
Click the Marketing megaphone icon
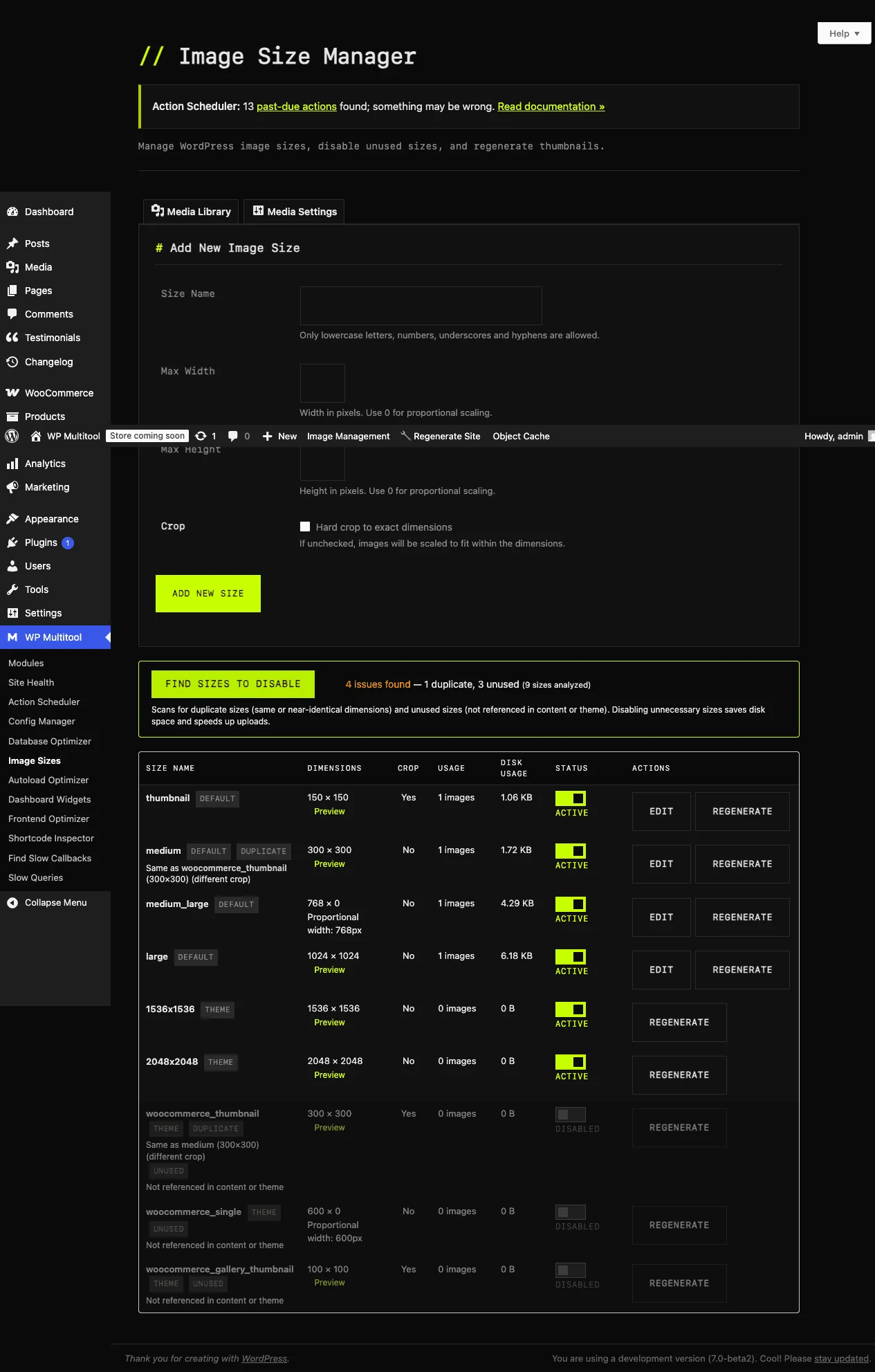tap(12, 487)
